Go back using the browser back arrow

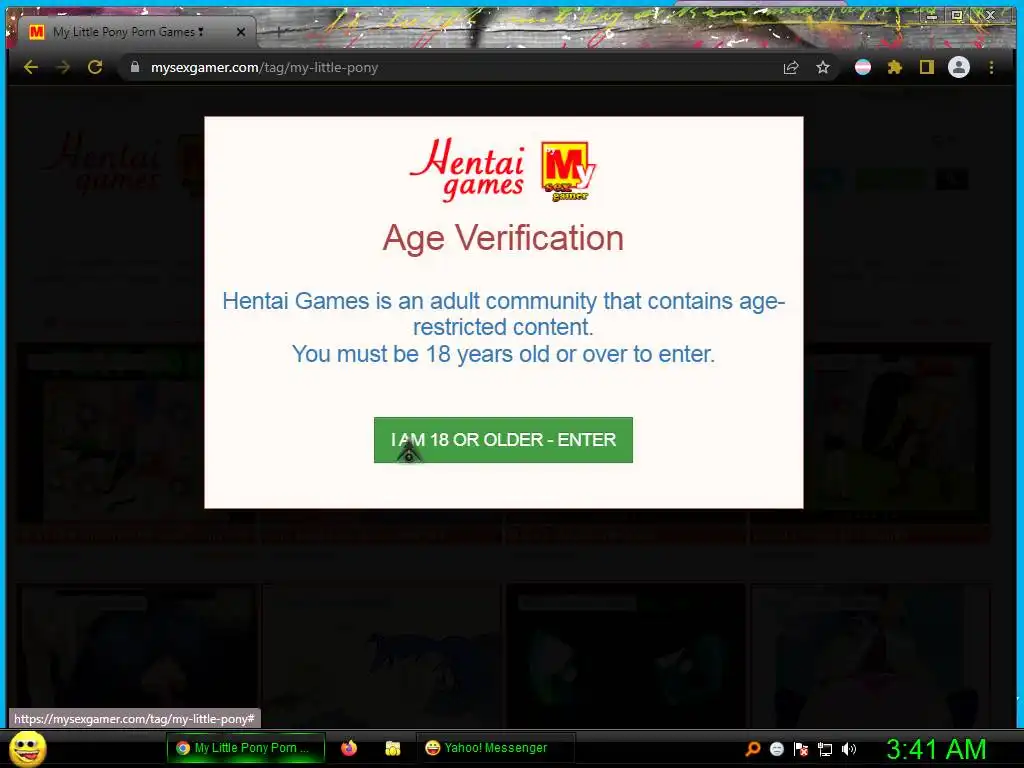(x=31, y=67)
